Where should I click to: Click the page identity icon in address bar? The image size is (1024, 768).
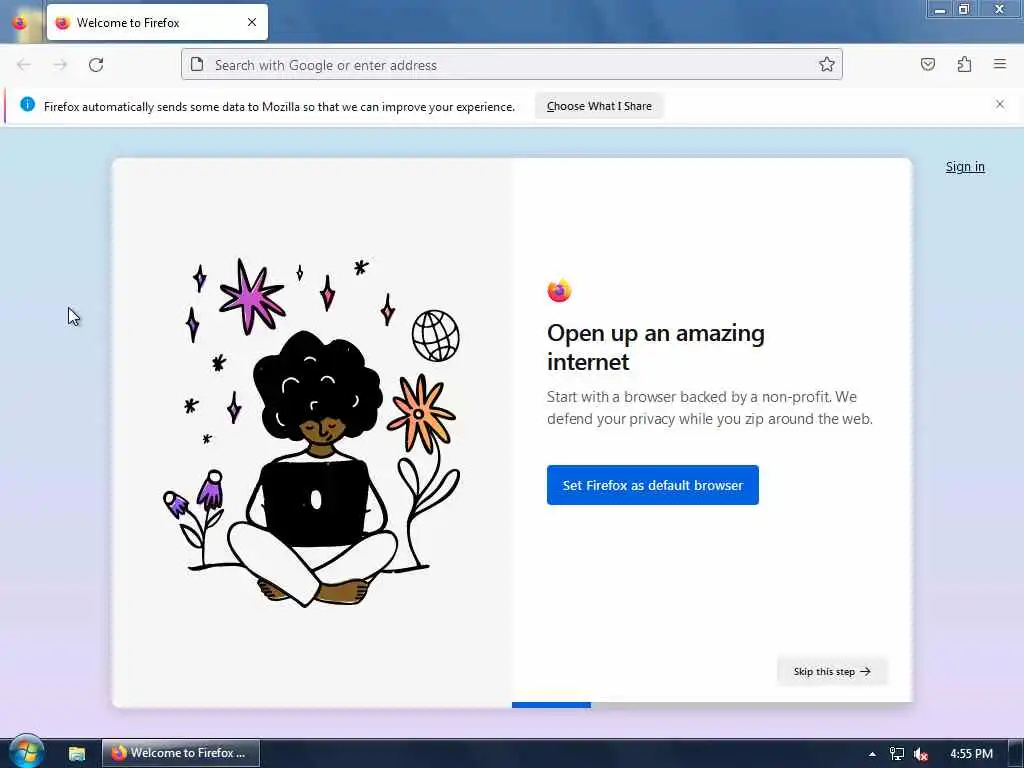[197, 64]
